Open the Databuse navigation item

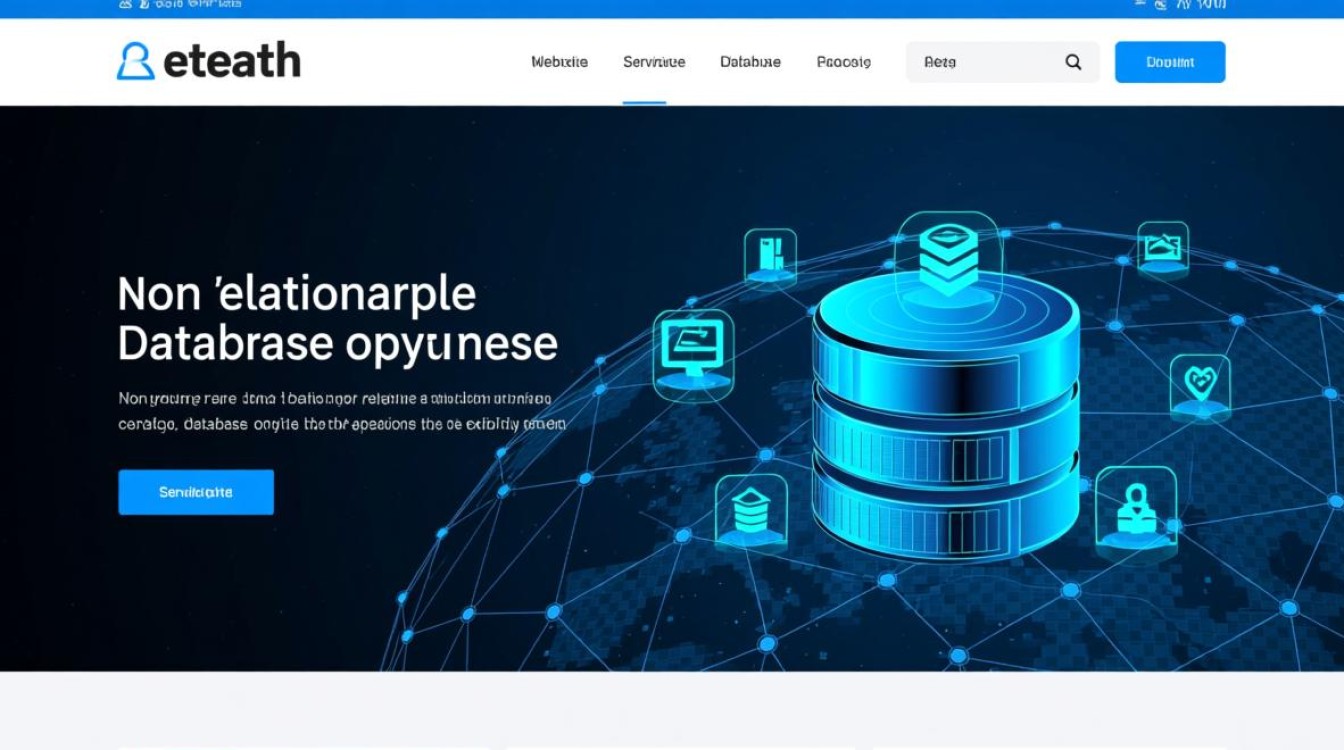(750, 62)
